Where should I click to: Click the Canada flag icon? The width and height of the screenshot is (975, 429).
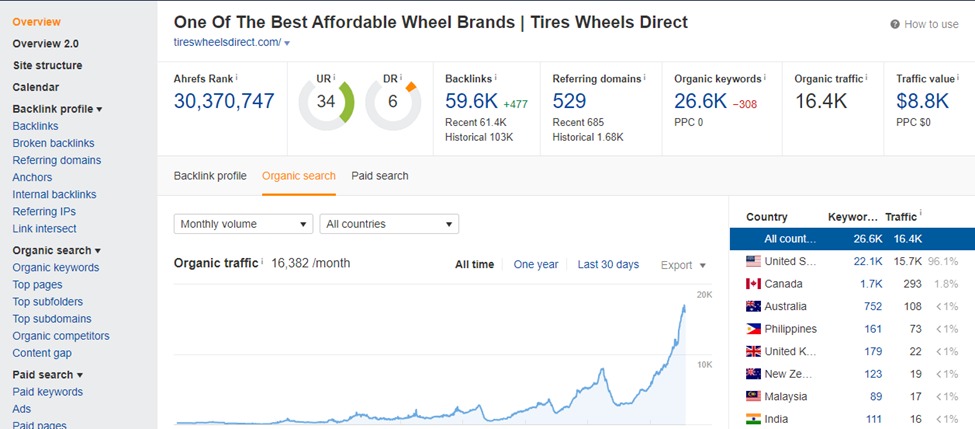[x=754, y=284]
